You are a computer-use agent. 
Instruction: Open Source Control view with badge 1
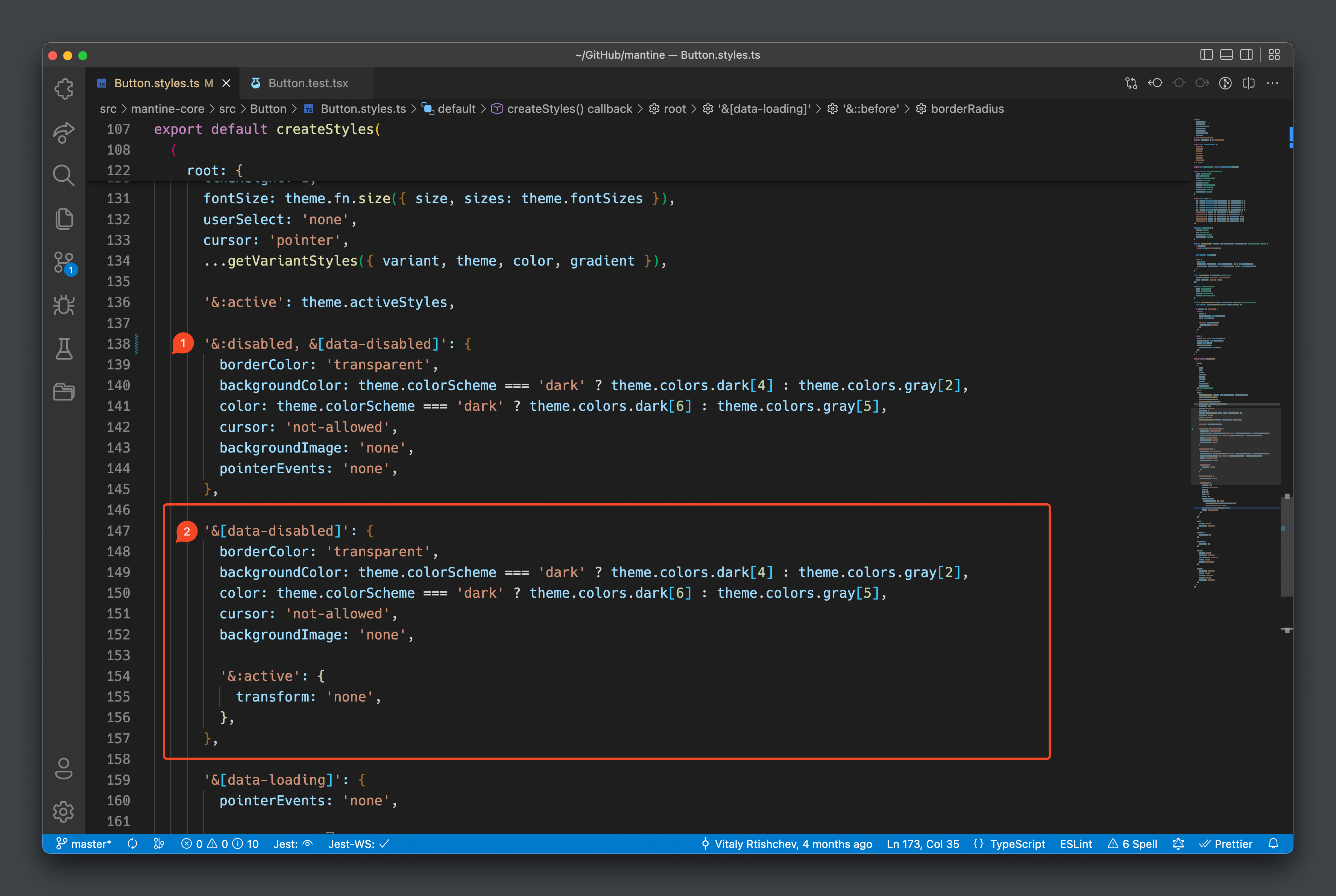coord(65,263)
